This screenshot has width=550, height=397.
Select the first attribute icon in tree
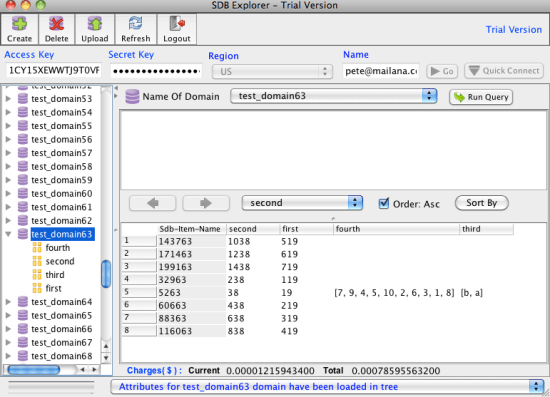pyautogui.click(x=37, y=288)
